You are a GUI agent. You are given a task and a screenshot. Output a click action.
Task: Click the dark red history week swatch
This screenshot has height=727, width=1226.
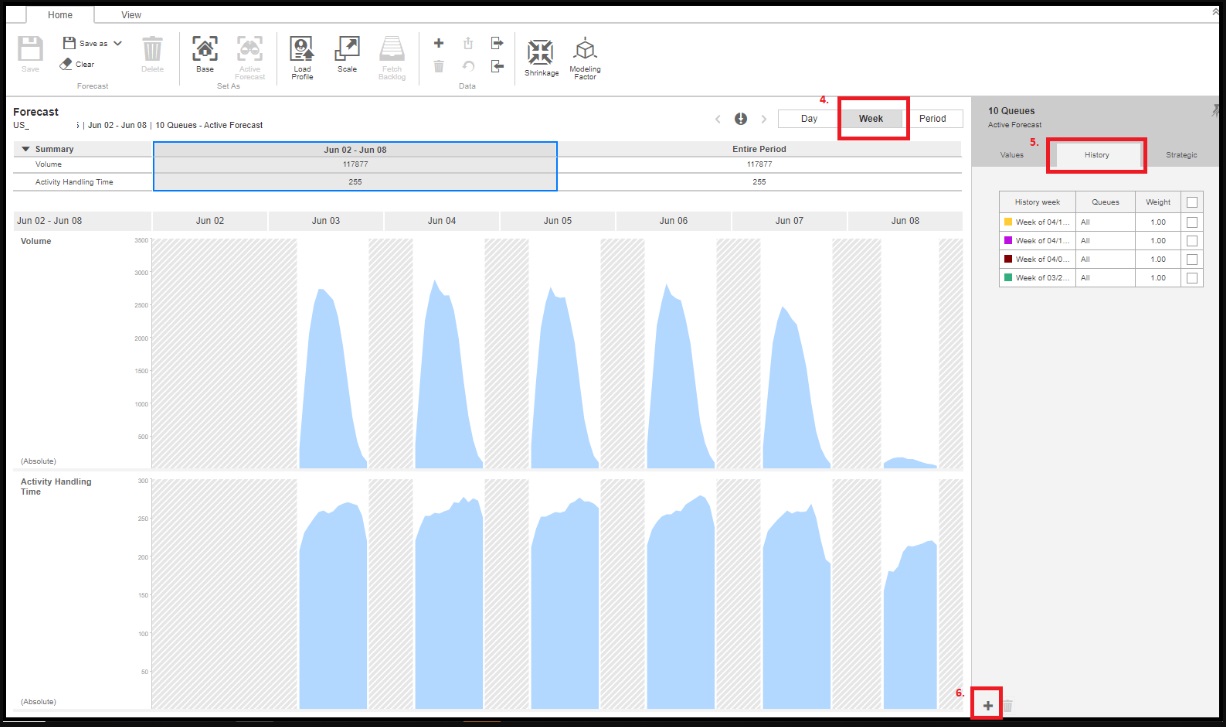[x=1008, y=259]
